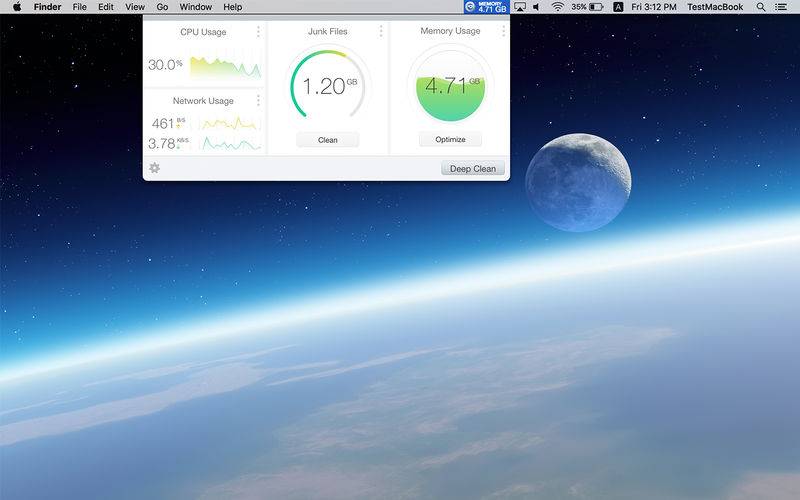Open the Window menu
The width and height of the screenshot is (800, 500).
tap(195, 7)
